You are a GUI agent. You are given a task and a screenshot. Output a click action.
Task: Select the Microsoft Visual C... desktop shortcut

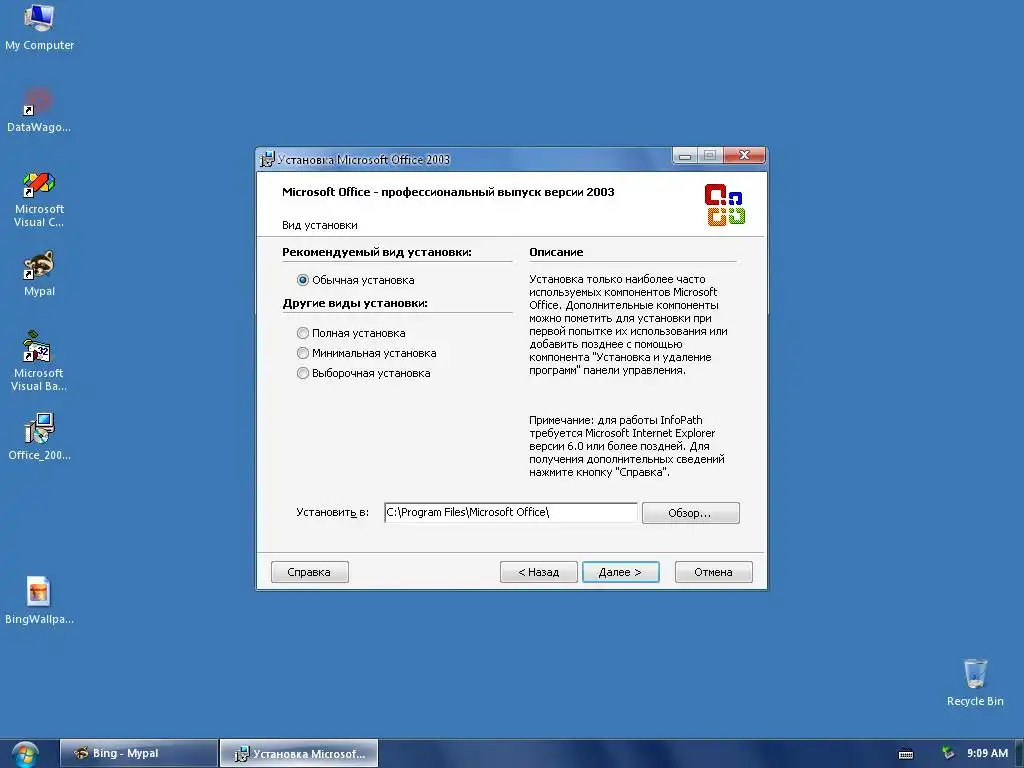click(x=39, y=199)
